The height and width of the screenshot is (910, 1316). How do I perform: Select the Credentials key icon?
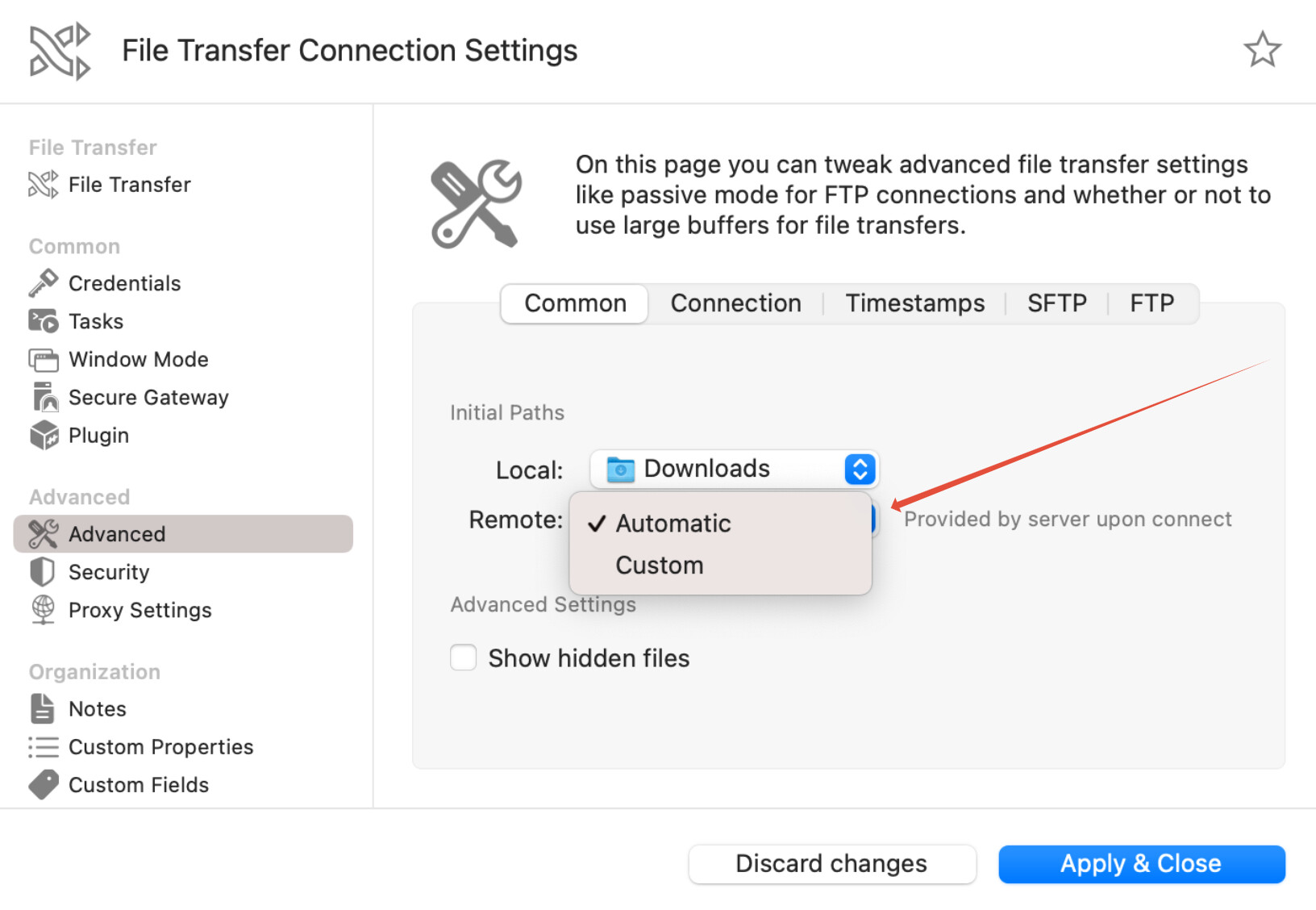point(44,283)
